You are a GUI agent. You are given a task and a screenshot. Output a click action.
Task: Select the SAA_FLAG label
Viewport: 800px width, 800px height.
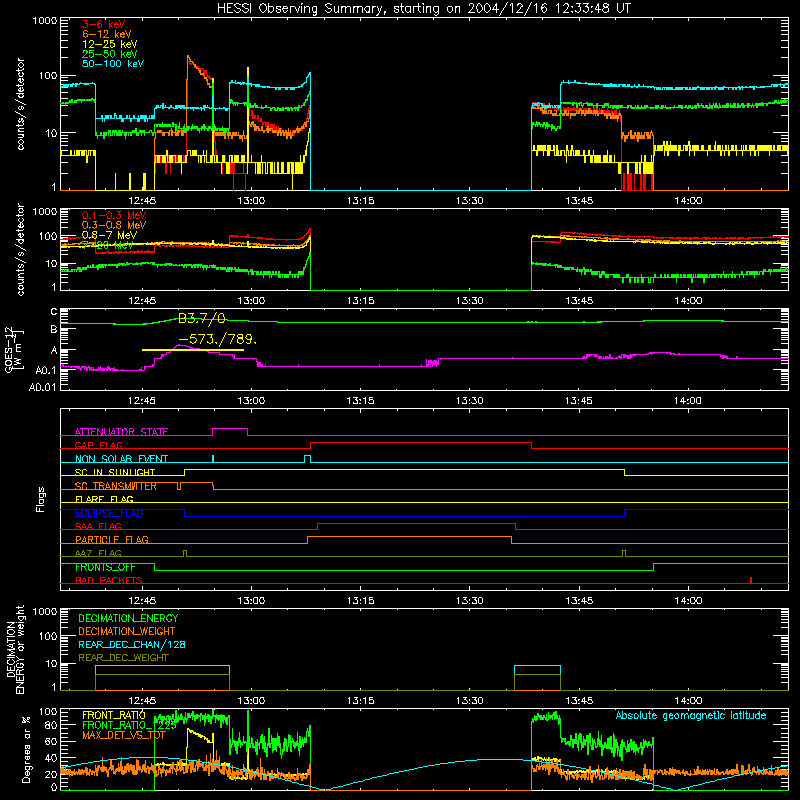point(98,526)
